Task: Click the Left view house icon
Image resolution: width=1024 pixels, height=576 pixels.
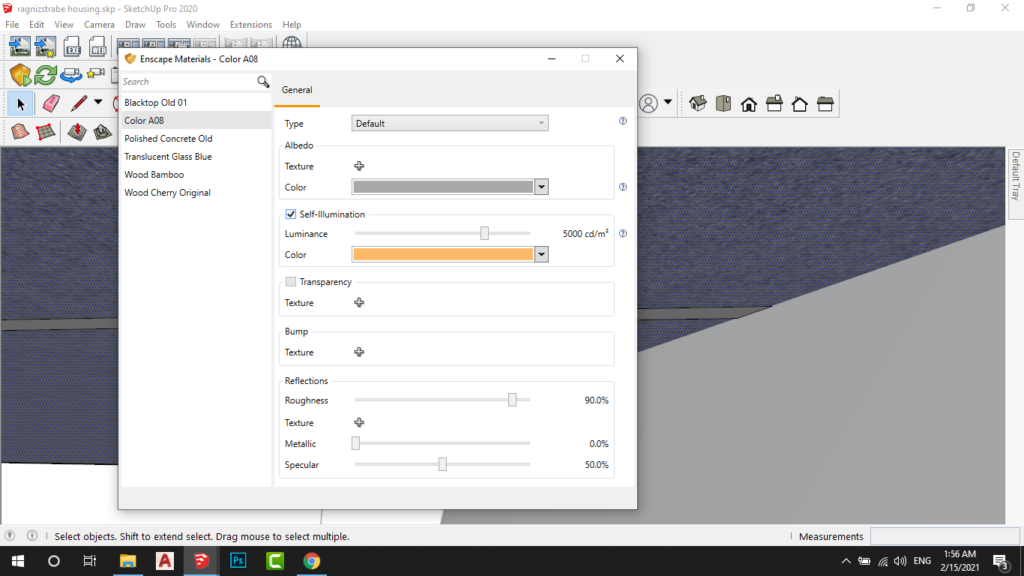Action: tap(825, 103)
